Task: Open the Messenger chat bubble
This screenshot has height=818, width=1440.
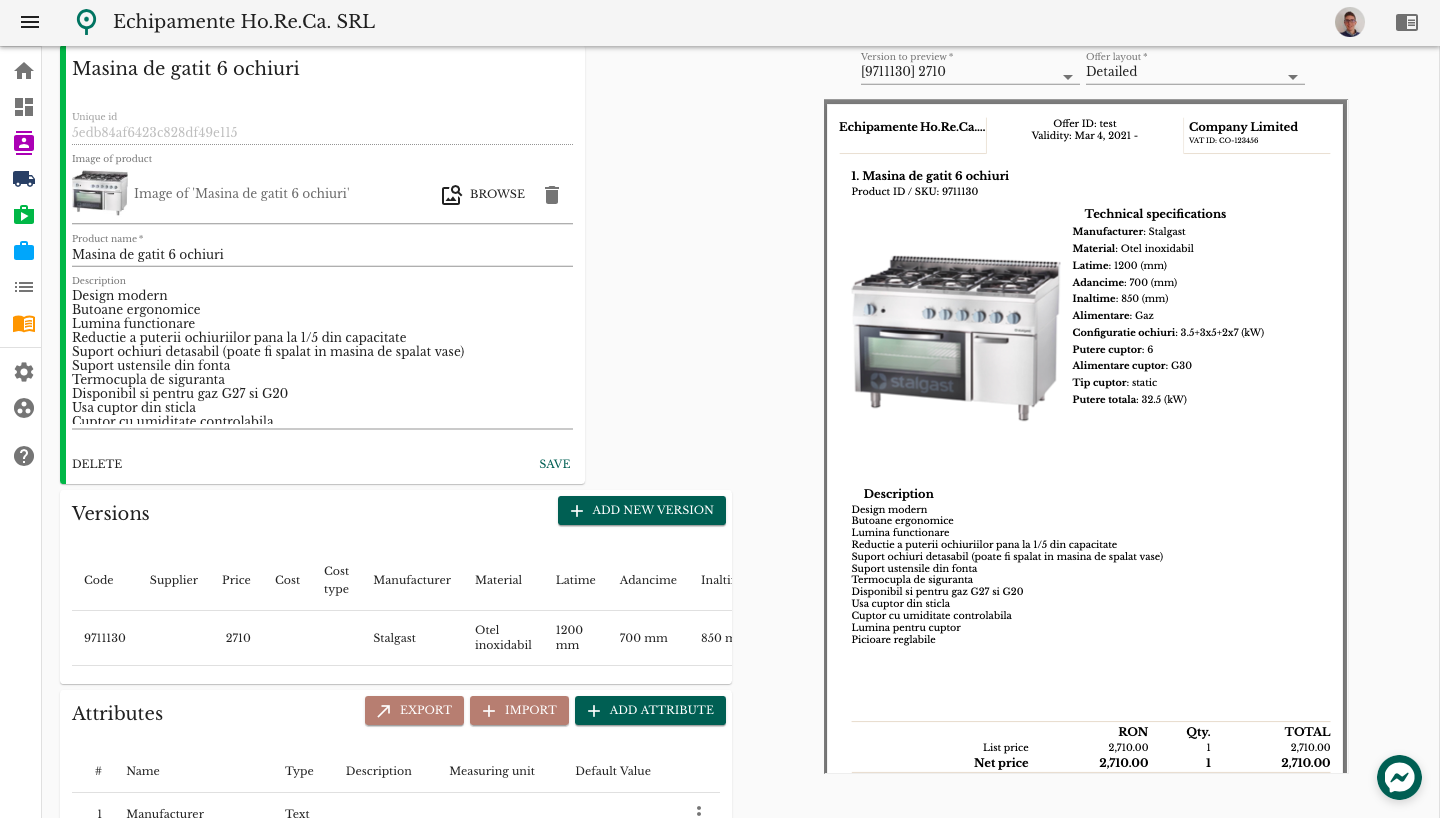Action: (x=1399, y=777)
